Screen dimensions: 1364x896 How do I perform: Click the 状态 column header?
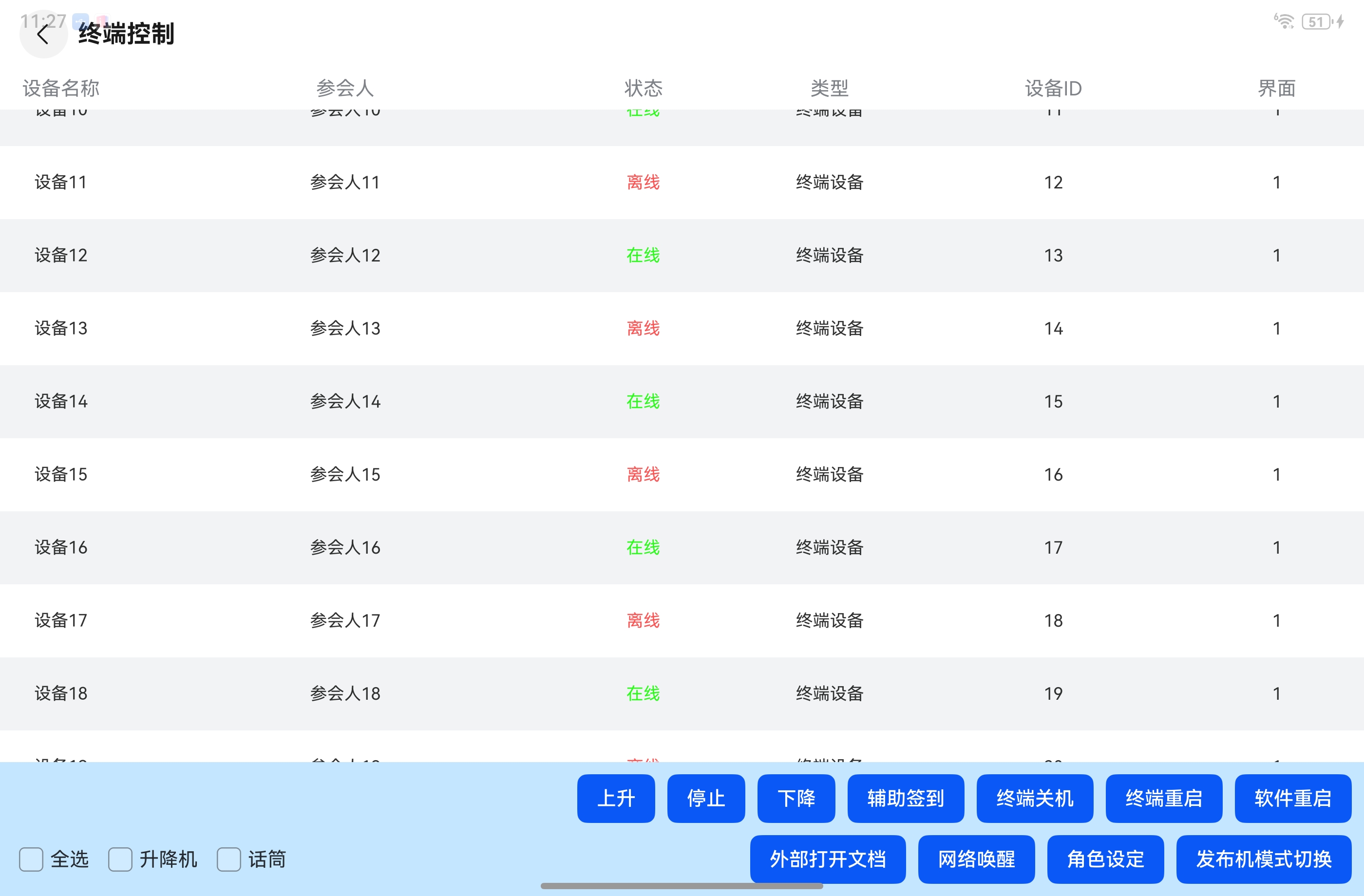tap(643, 88)
